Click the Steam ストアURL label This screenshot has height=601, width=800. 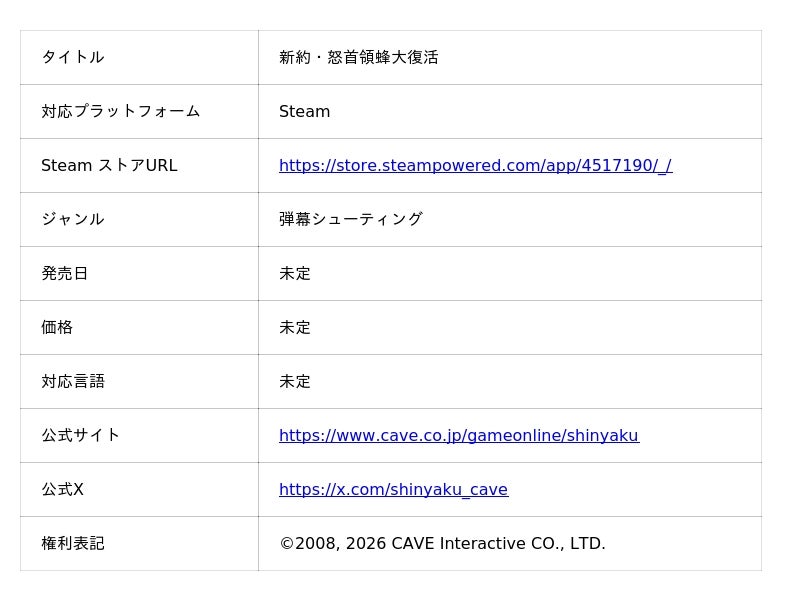coord(108,166)
